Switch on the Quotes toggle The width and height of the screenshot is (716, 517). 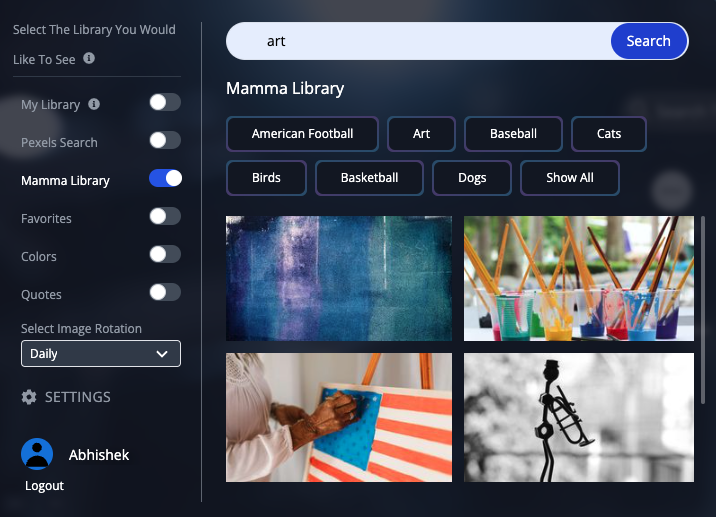(165, 292)
